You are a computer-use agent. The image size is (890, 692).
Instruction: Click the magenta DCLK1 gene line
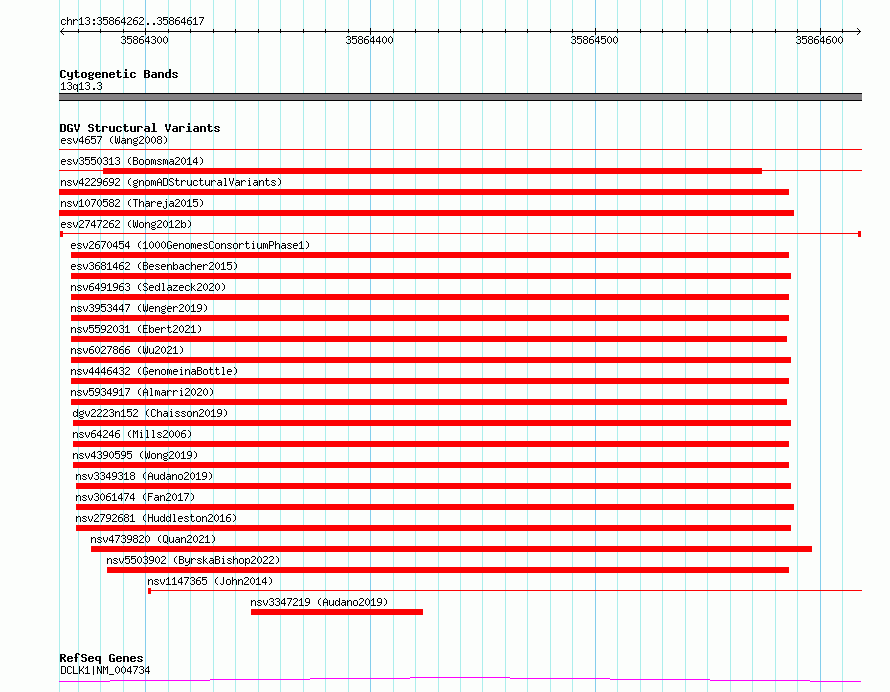click(460, 679)
